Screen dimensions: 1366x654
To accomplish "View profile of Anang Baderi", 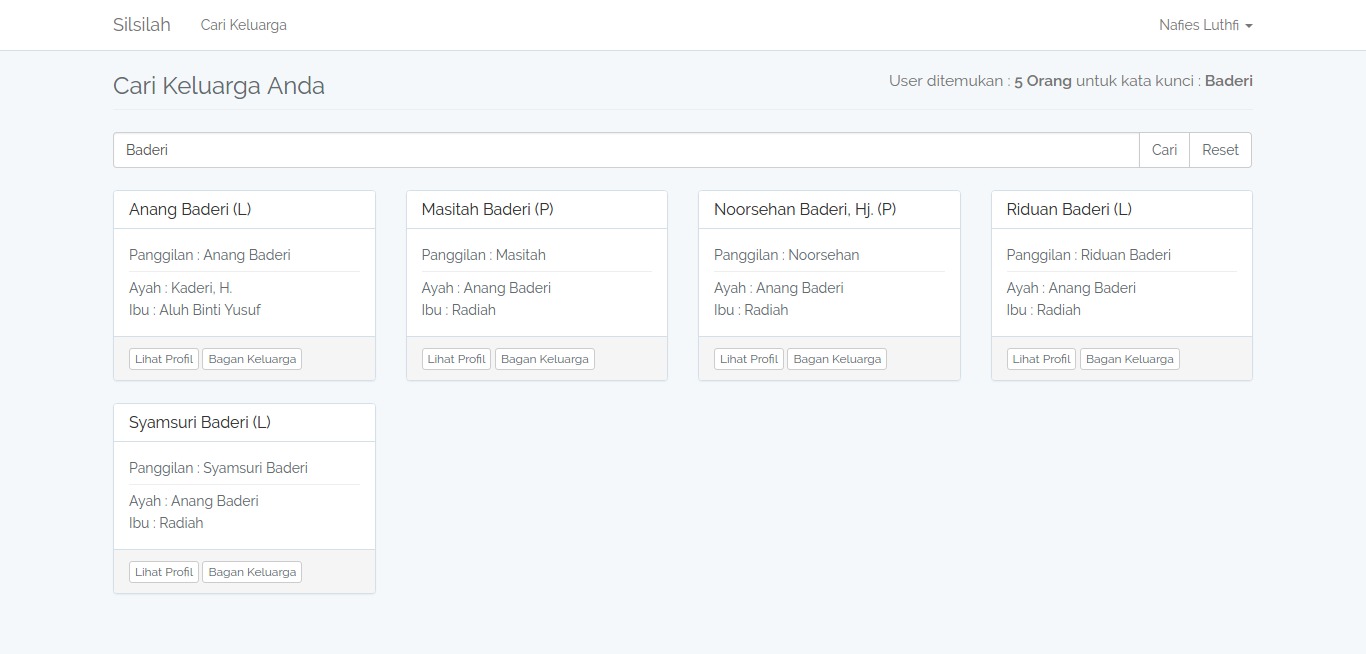I will [x=163, y=358].
